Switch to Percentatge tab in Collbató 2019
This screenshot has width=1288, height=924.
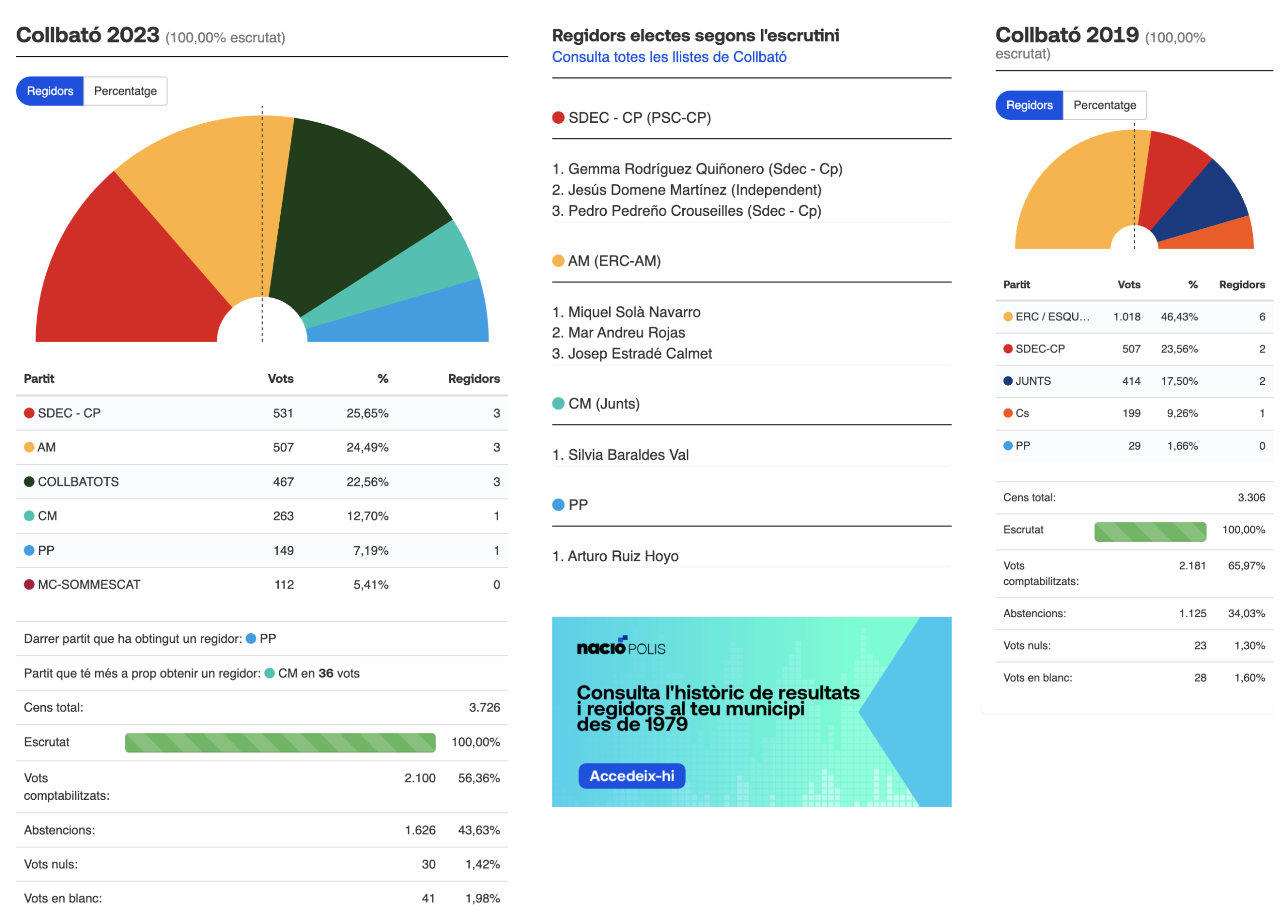pos(1104,105)
